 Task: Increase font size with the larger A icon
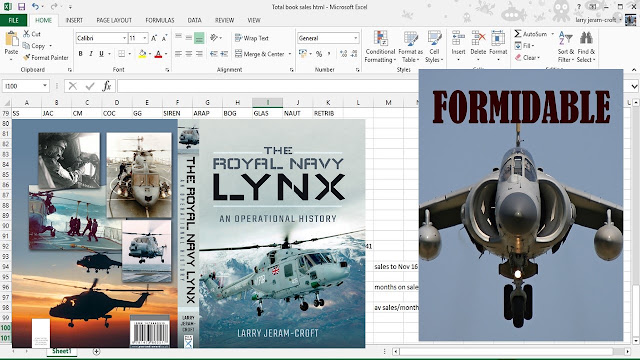[x=154, y=38]
